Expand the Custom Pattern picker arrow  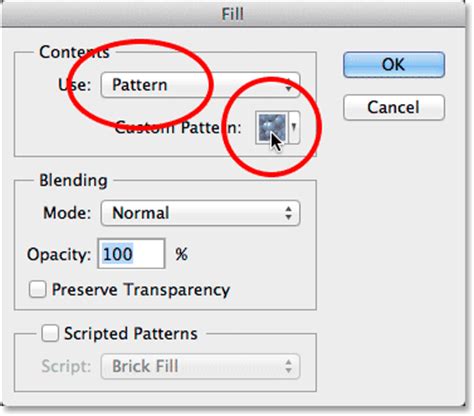(x=294, y=128)
